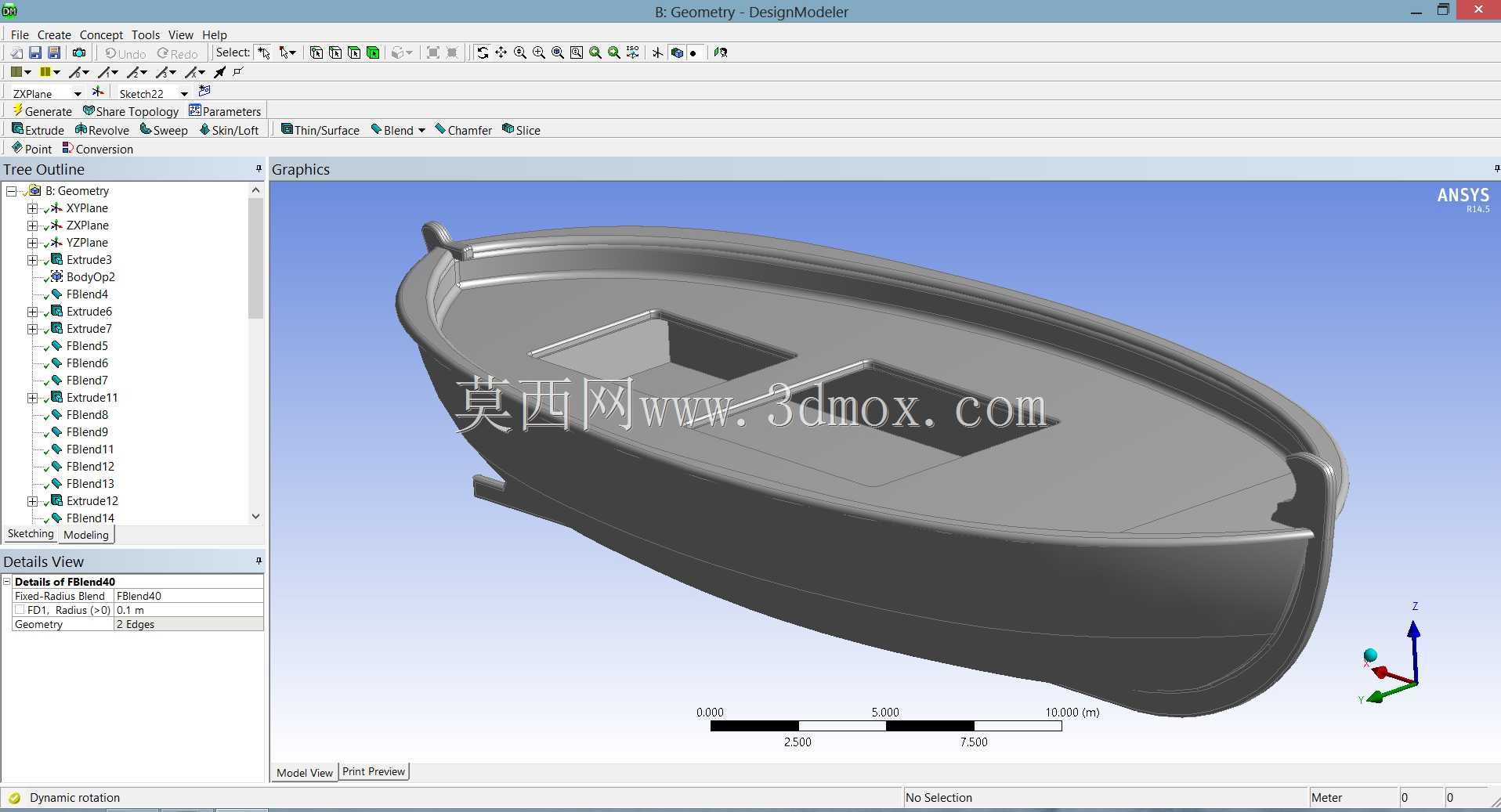Click the New Sketch icon
1501x812 pixels.
pyautogui.click(x=205, y=92)
